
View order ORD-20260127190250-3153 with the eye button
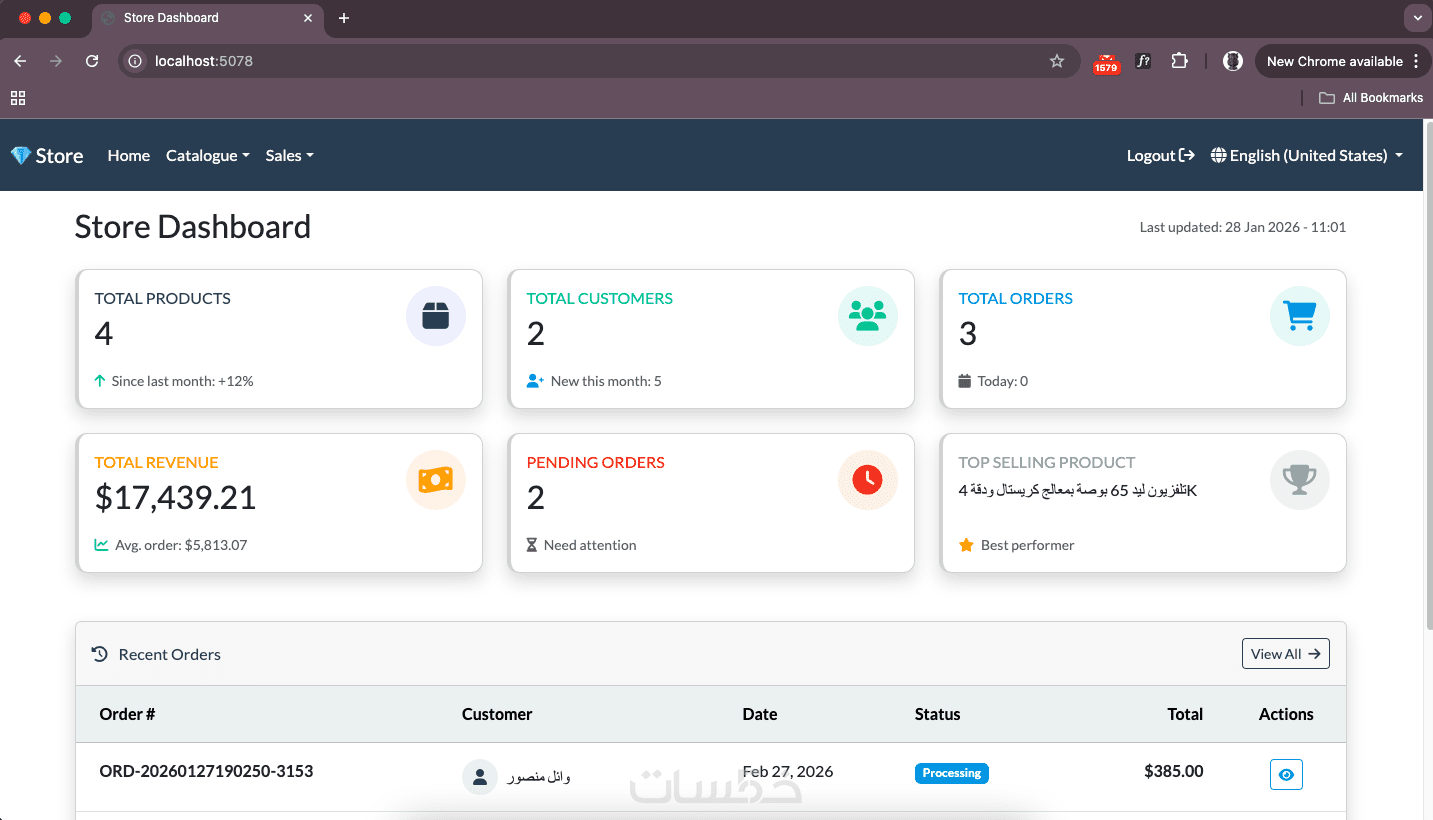[x=1286, y=774]
